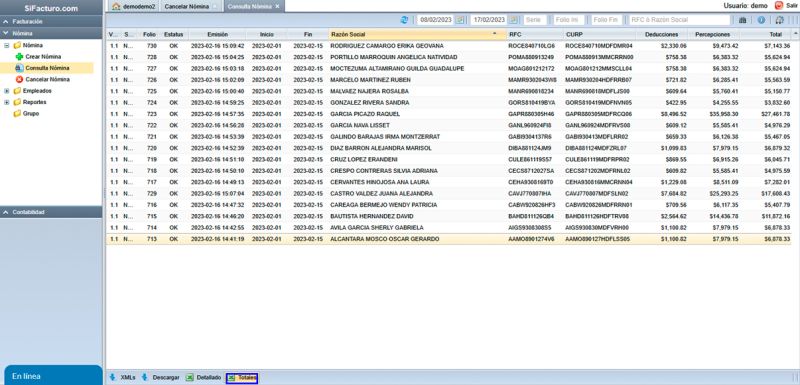Click the green plus Crear Nómina icon
The width and height of the screenshot is (800, 385).
19,57
